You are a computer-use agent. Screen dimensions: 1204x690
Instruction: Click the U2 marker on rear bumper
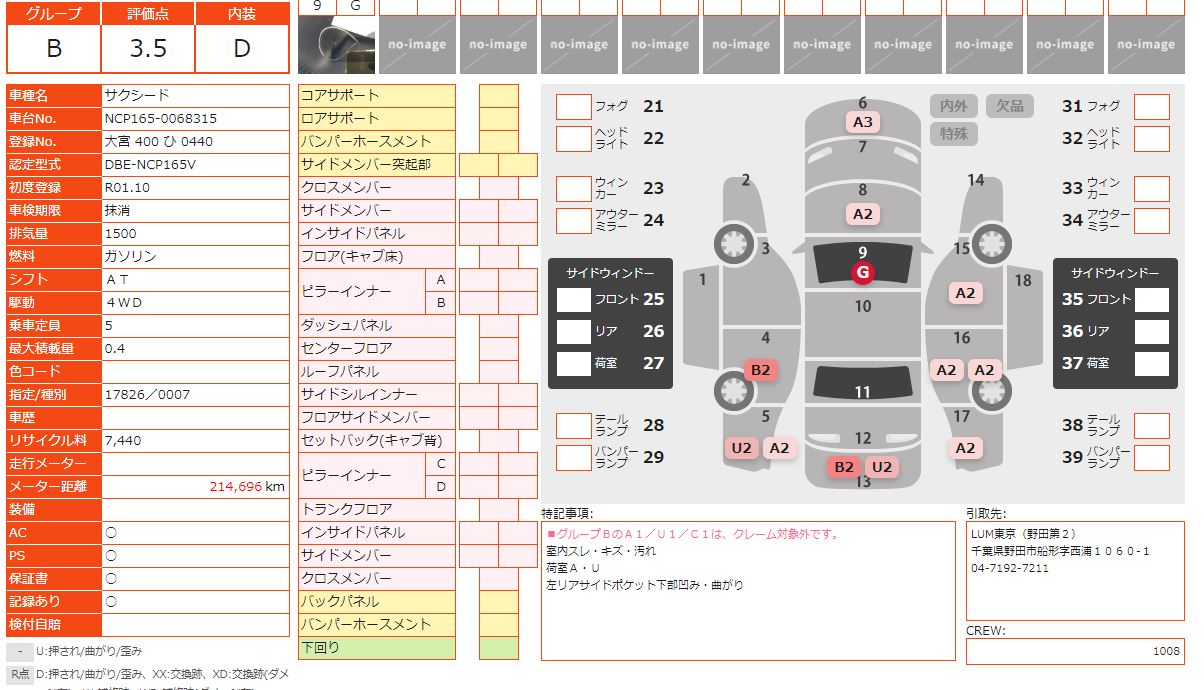(881, 467)
